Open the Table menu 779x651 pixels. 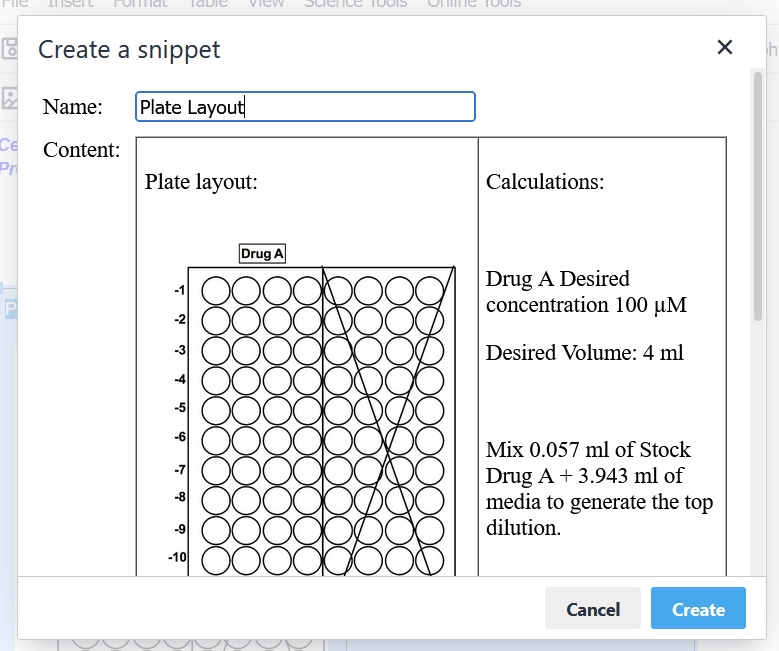(208, 4)
